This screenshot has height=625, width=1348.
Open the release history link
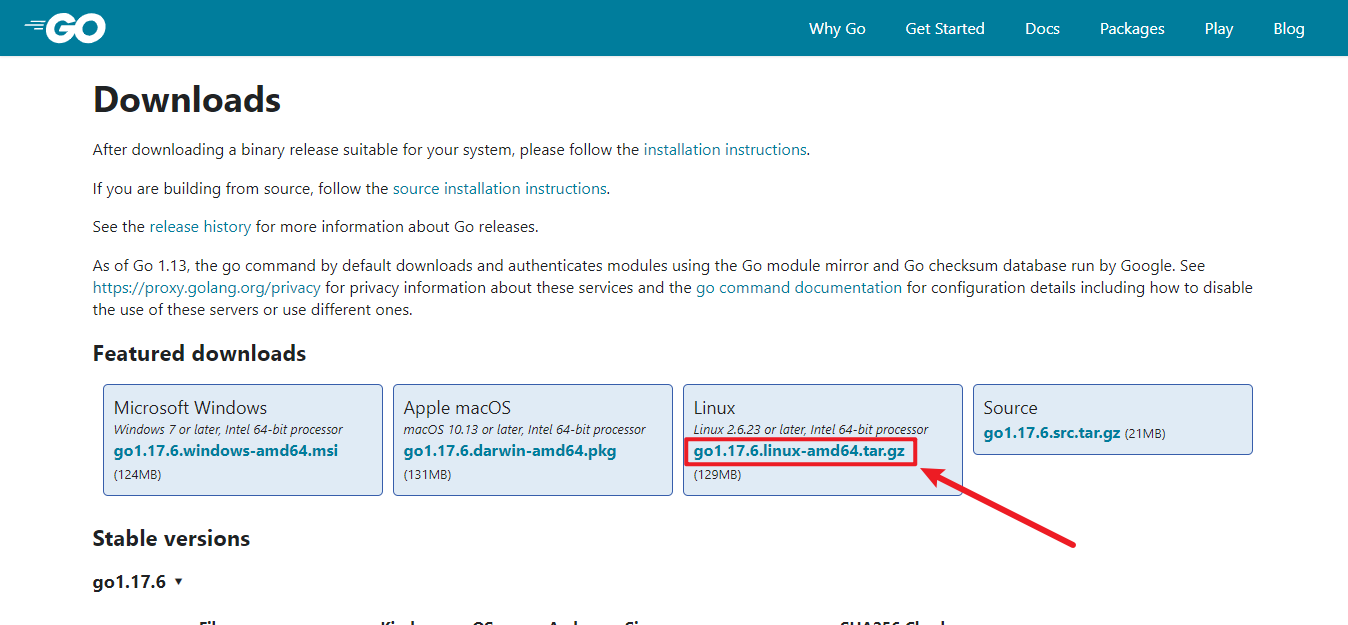point(200,226)
